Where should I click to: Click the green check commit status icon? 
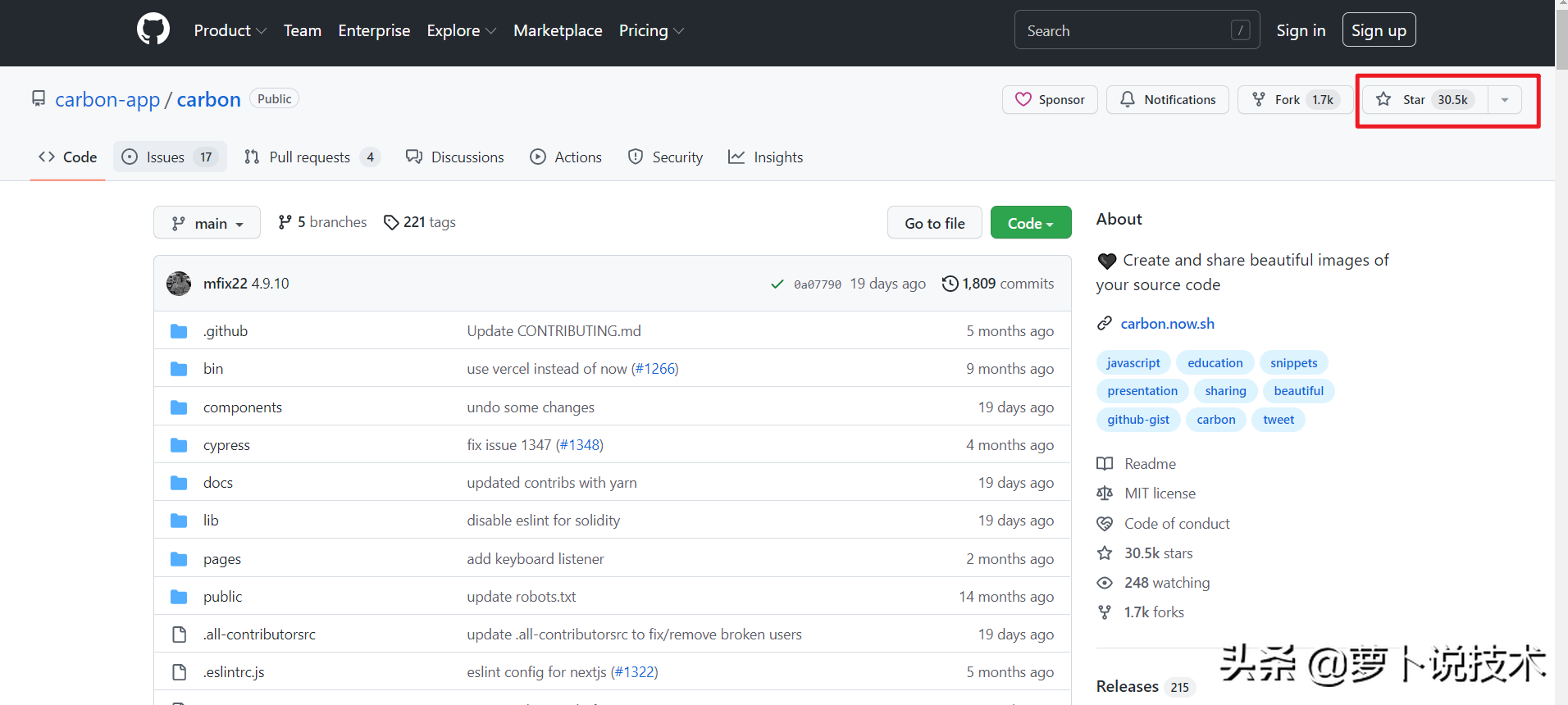click(x=777, y=284)
